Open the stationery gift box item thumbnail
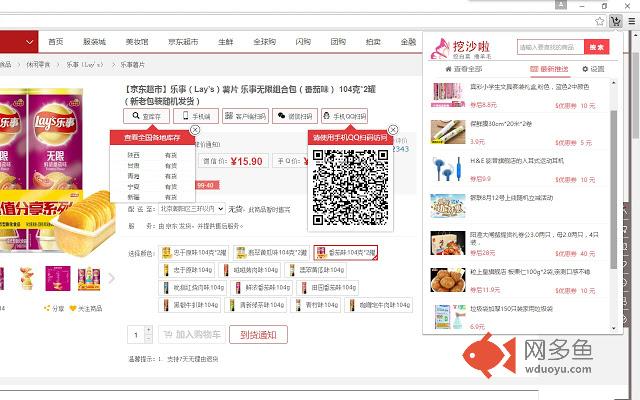The width and height of the screenshot is (640, 400). pos(448,94)
